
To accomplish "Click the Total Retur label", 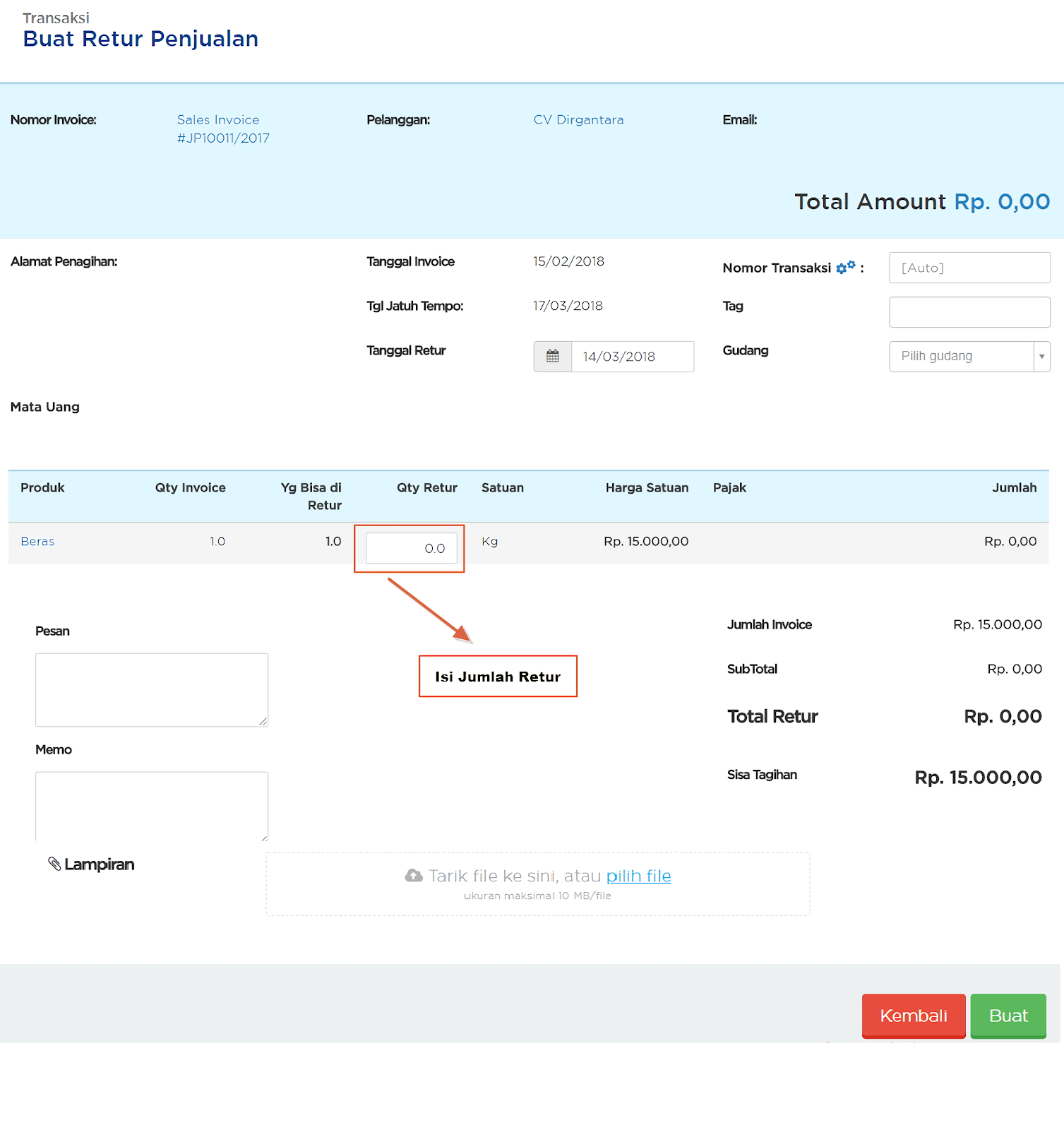I will (x=772, y=717).
